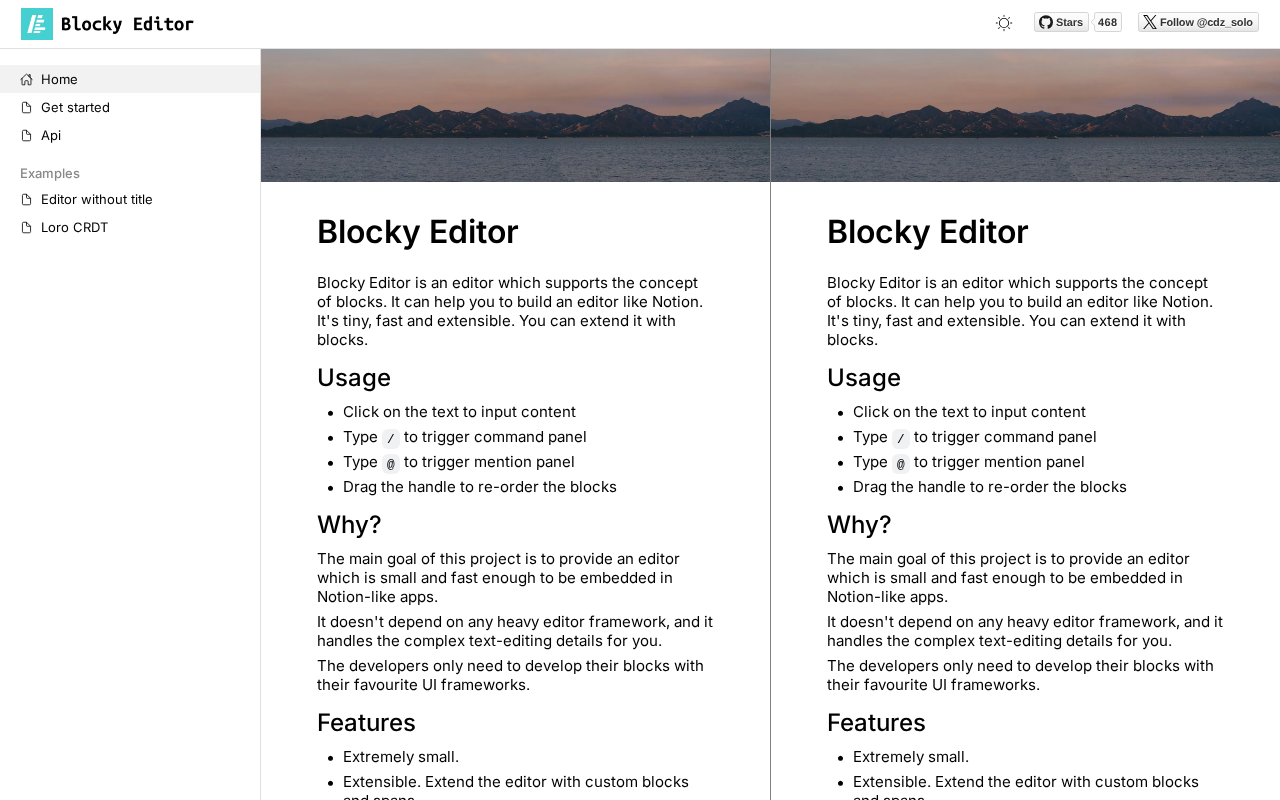This screenshot has width=1280, height=800.
Task: Click the left editor cover image
Action: pyautogui.click(x=515, y=115)
